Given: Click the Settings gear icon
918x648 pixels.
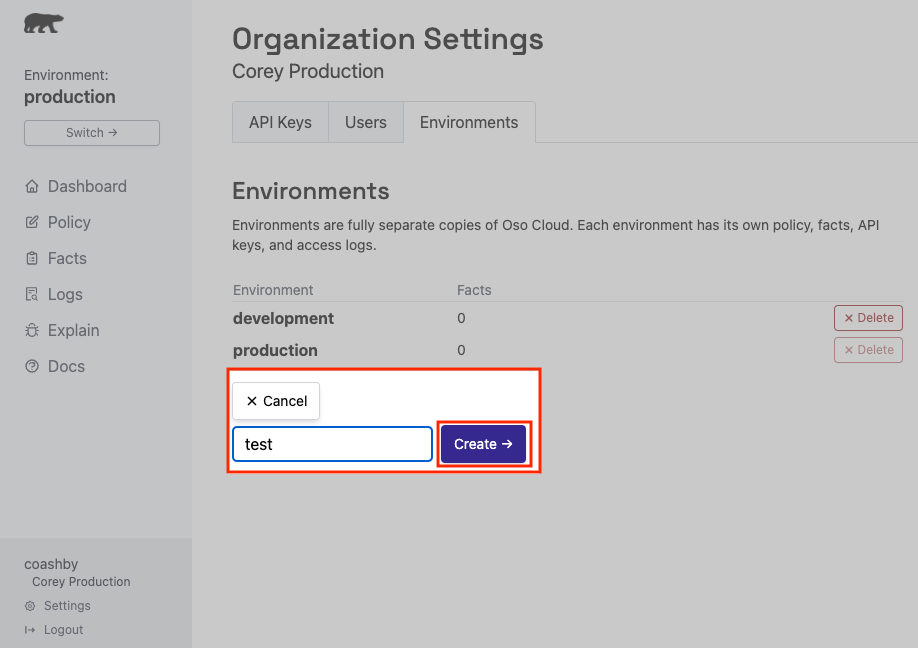Looking at the screenshot, I should (x=30, y=606).
